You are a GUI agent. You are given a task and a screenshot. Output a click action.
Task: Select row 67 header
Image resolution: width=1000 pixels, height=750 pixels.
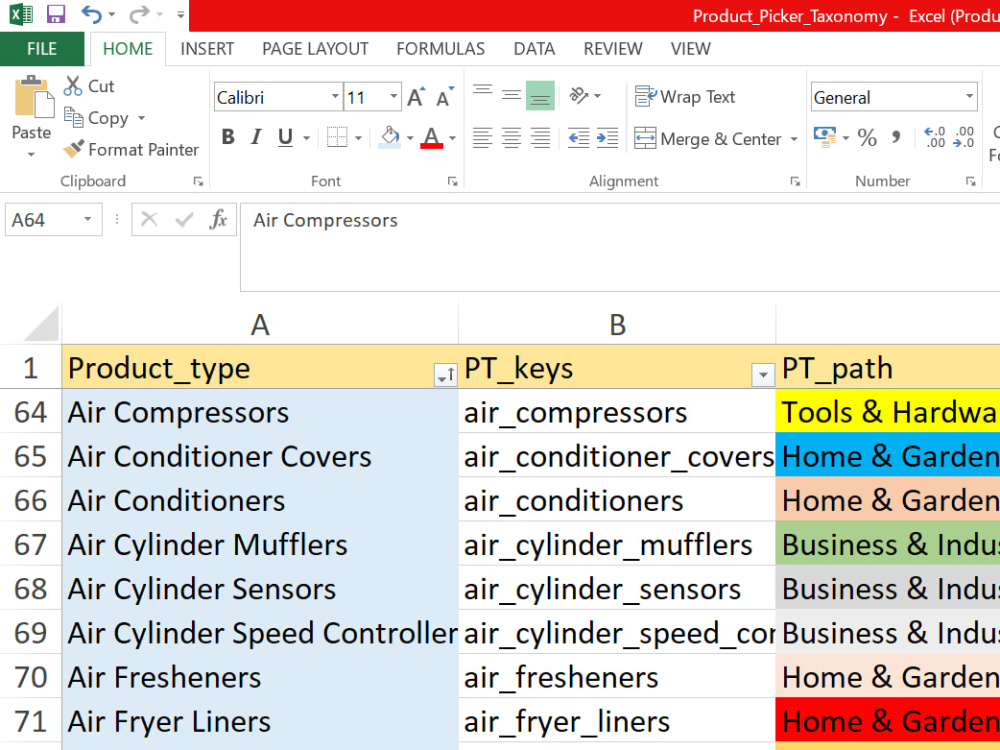pos(31,545)
